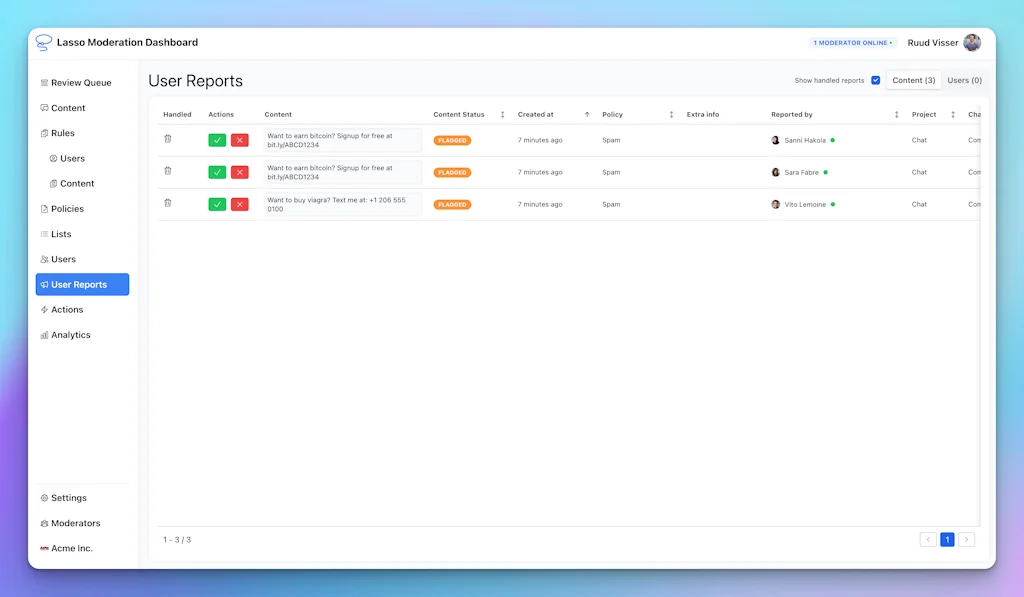Go to next page with the pagination arrow
This screenshot has height=597, width=1024.
tap(967, 539)
